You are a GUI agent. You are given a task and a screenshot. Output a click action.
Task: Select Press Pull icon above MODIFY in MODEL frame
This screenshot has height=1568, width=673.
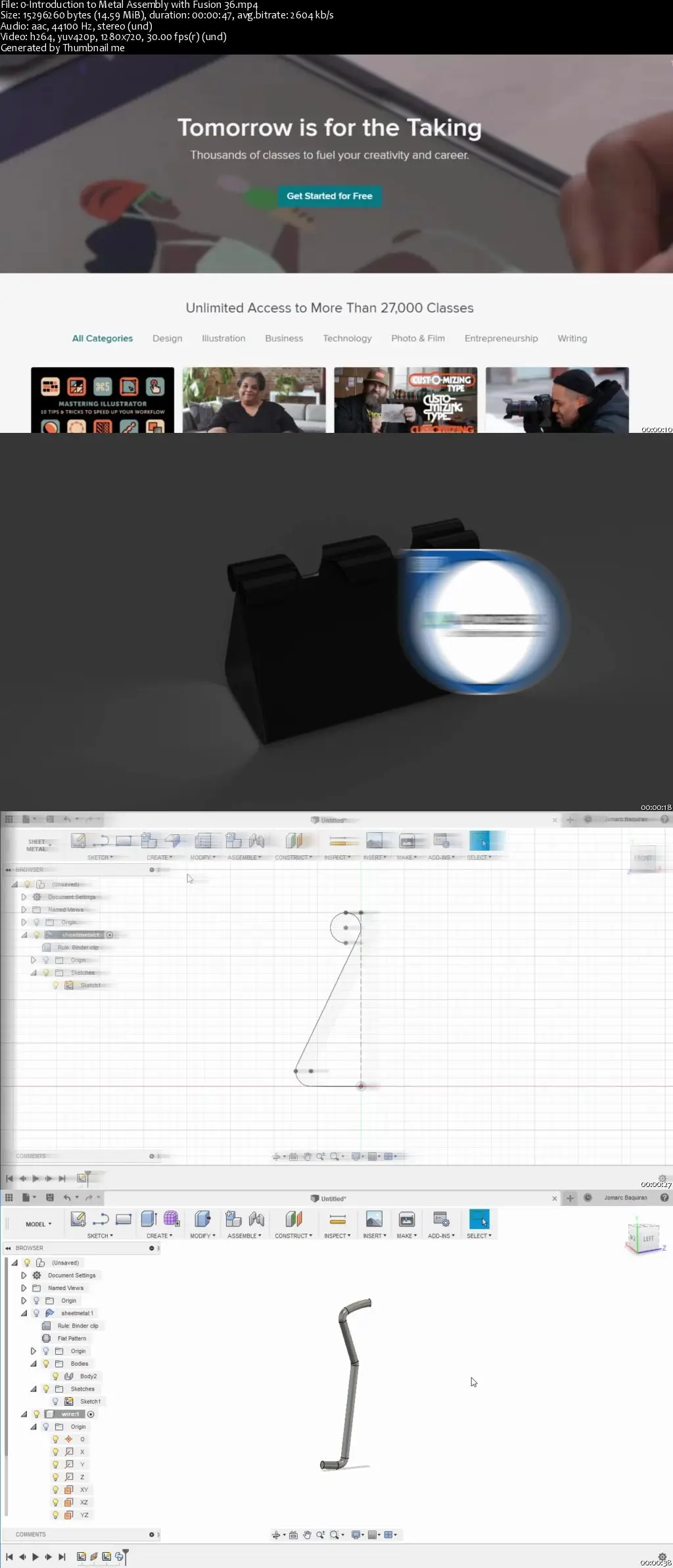click(x=203, y=1219)
